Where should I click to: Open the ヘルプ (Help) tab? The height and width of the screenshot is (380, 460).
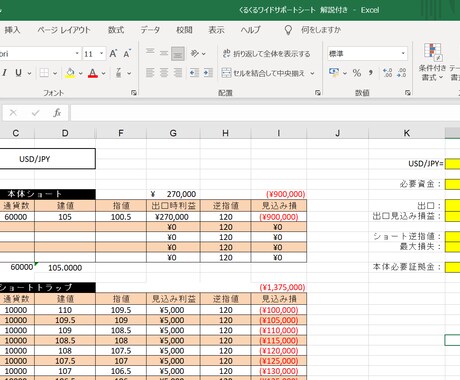[250, 30]
